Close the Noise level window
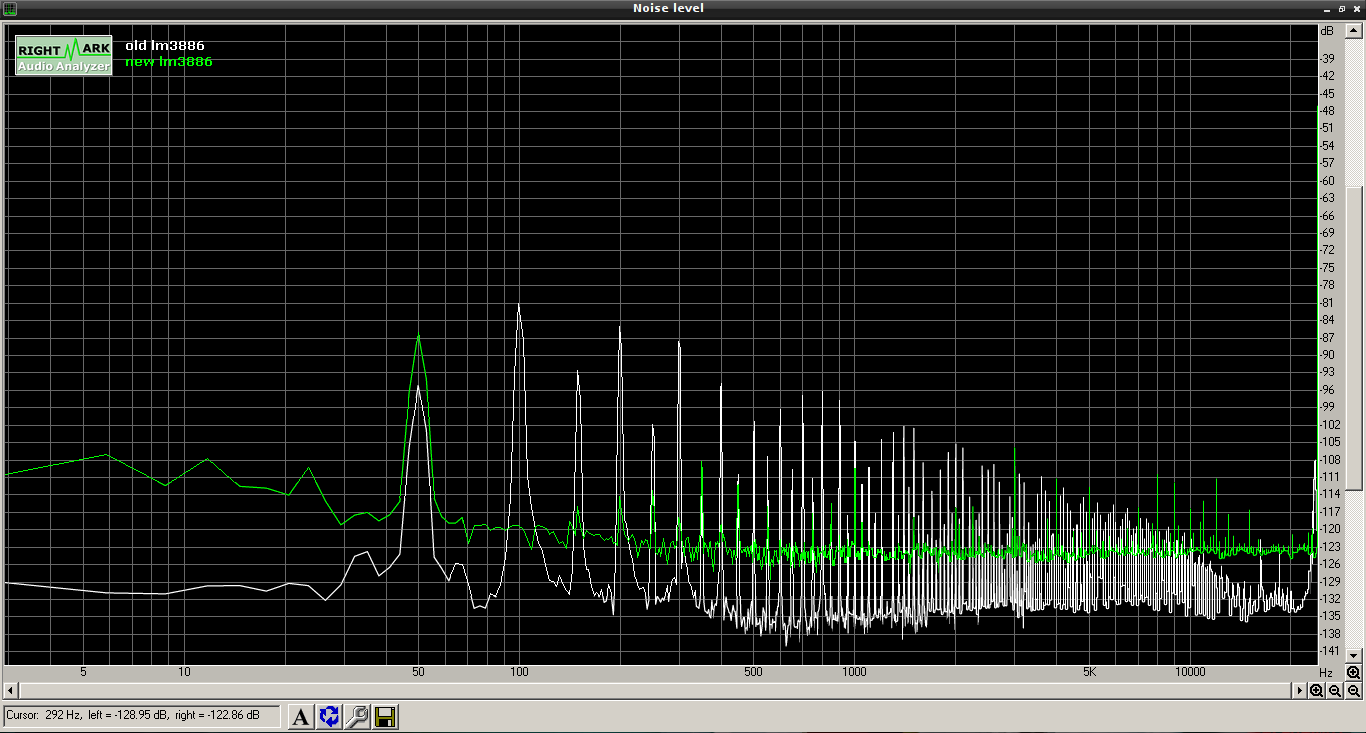 (x=1356, y=8)
